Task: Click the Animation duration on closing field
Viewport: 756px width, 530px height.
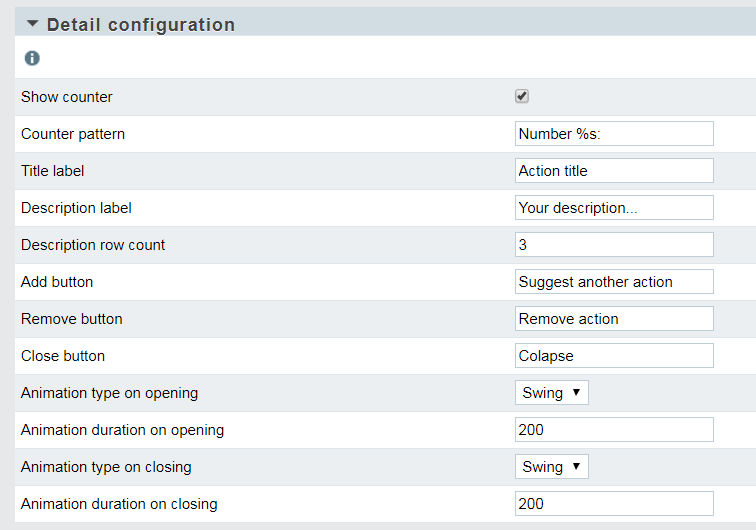Action: tap(614, 504)
